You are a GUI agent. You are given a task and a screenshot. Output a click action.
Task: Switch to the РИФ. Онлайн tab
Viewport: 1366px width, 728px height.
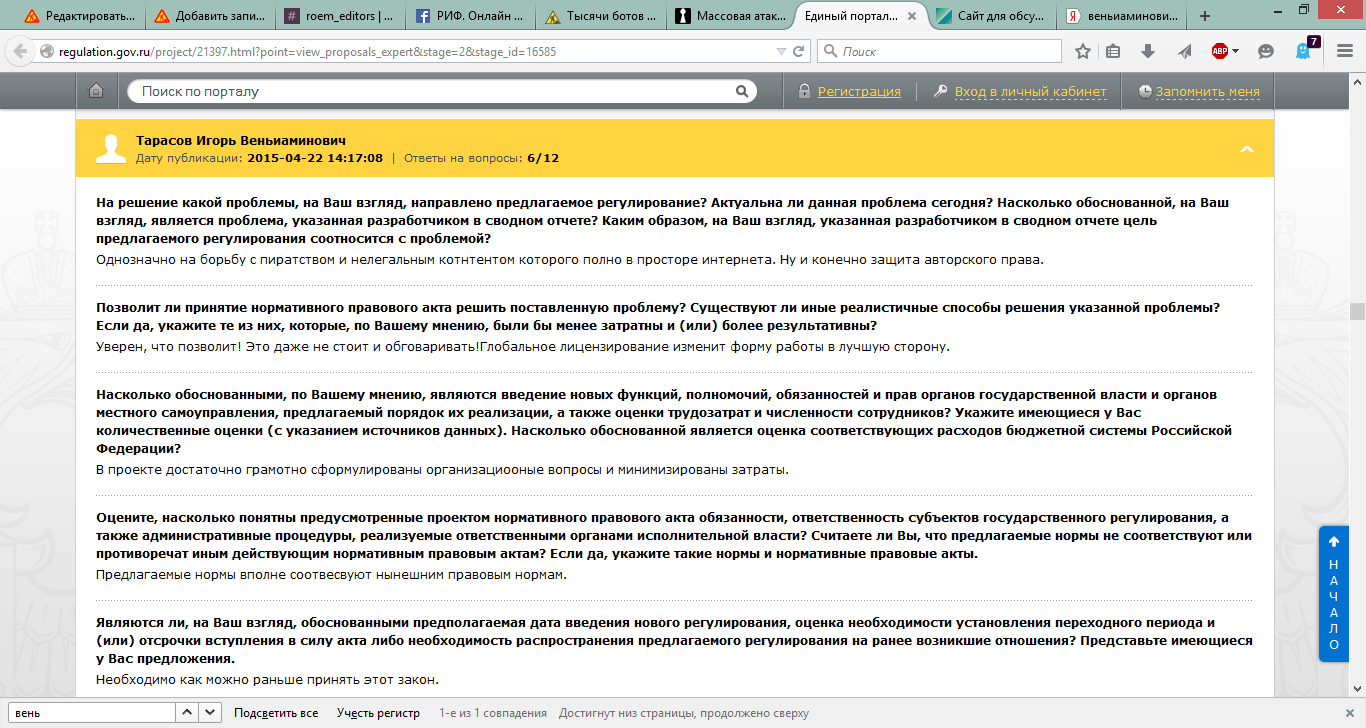point(470,16)
